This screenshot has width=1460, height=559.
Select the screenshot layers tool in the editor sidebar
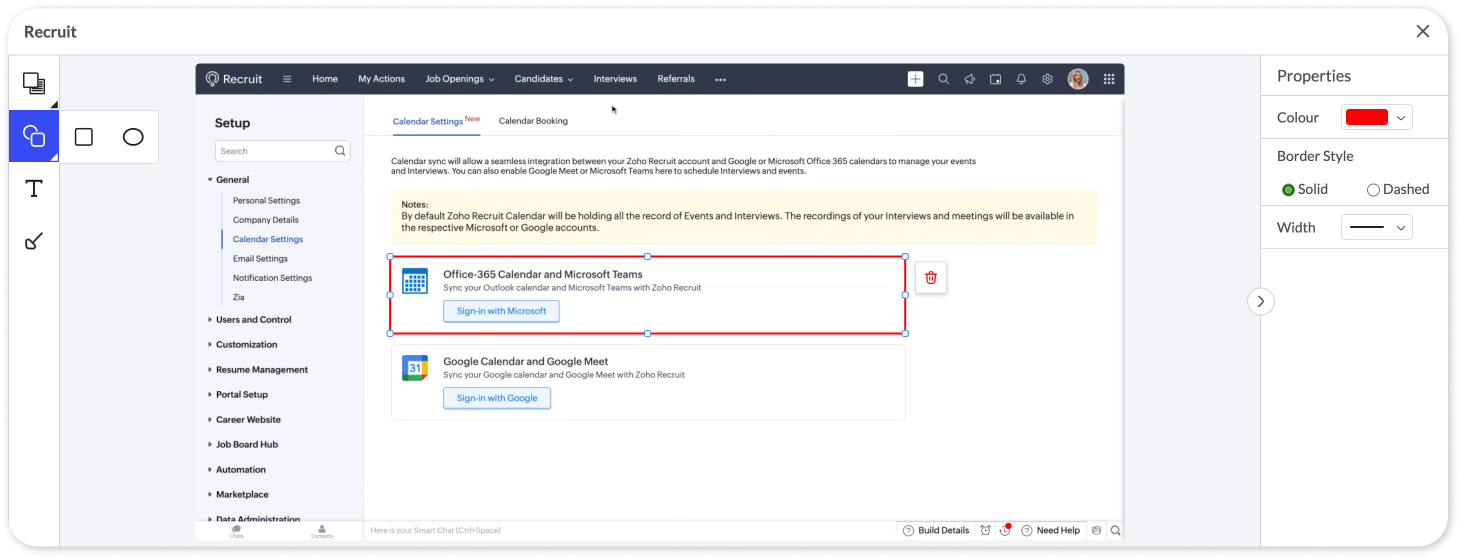pos(34,84)
